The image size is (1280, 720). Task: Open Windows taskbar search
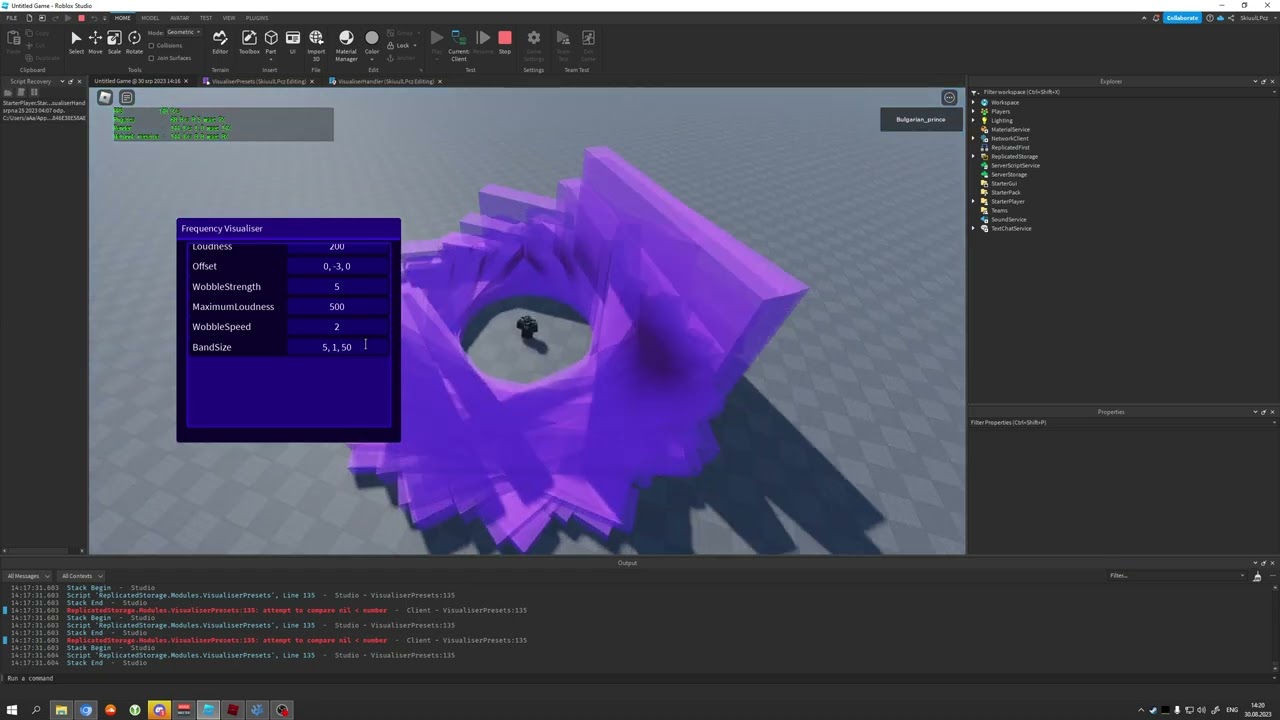click(x=36, y=710)
